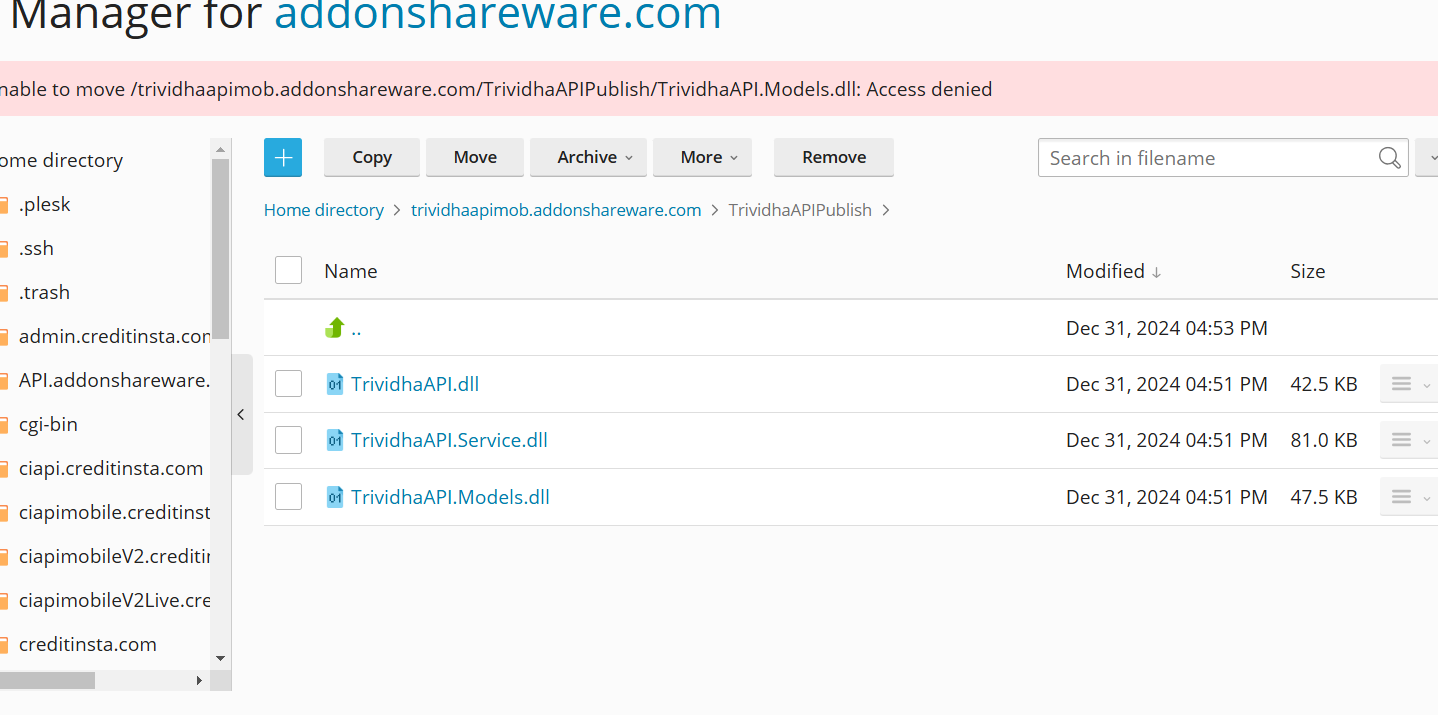Go to Home directory breadcrumb
Viewport: 1438px width, 715px height.
pyautogui.click(x=323, y=210)
